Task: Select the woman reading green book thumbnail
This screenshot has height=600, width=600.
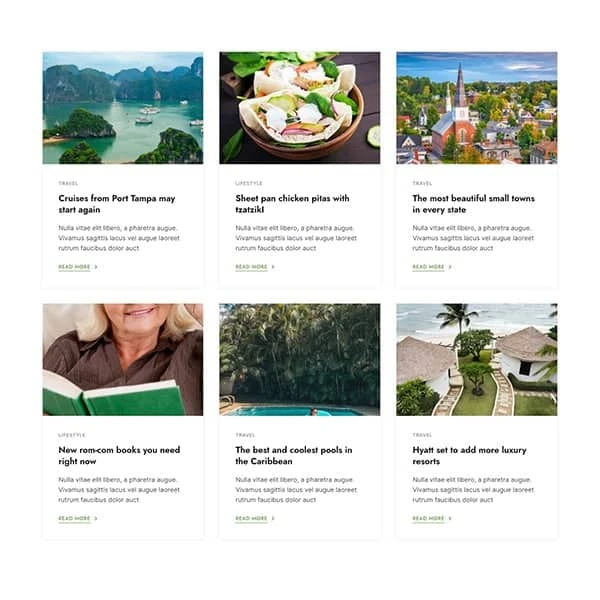Action: tap(123, 360)
